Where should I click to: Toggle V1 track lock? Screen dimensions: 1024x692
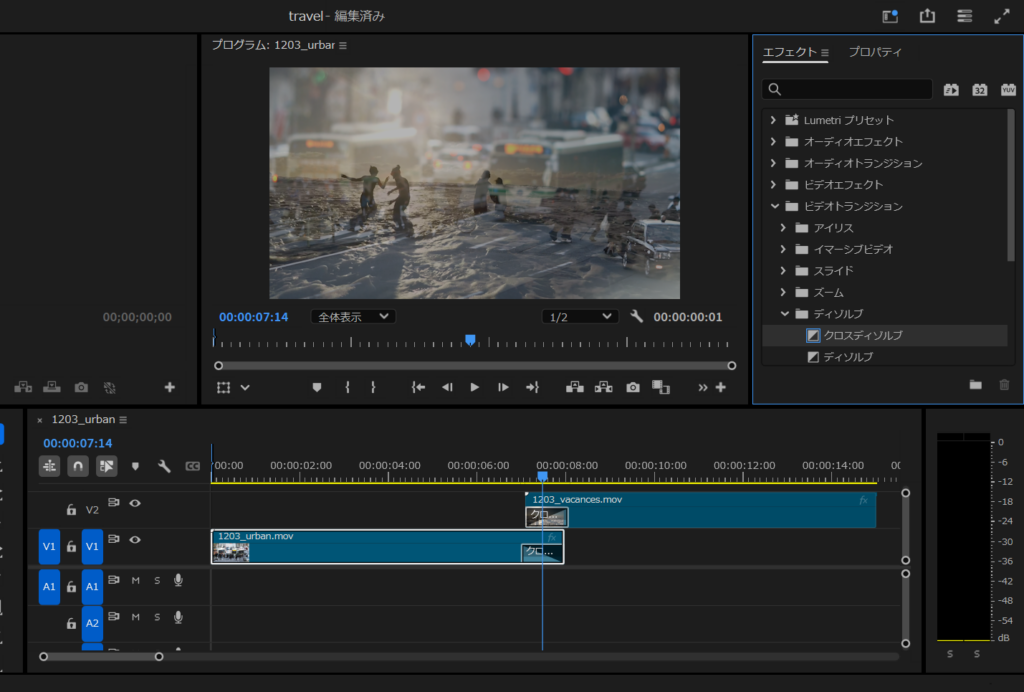71,547
